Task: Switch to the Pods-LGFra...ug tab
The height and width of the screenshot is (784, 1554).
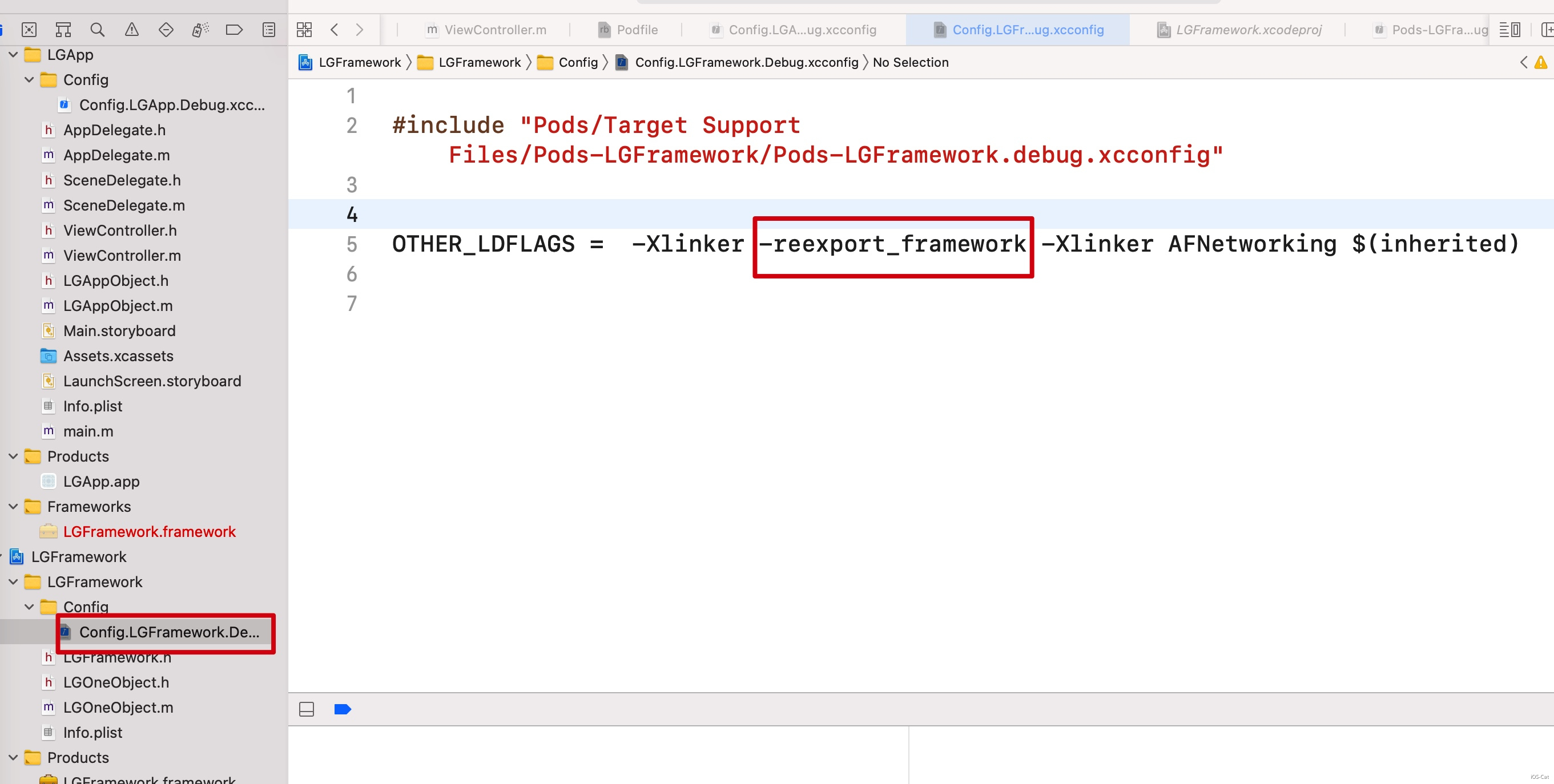Action: 1431,30
